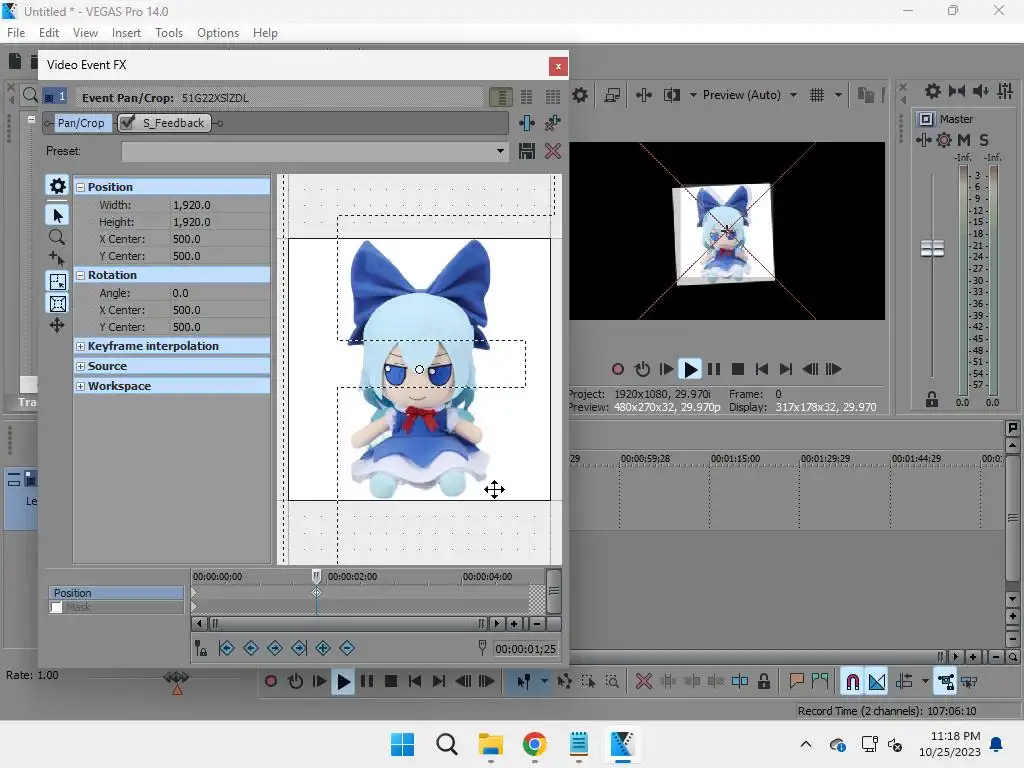Select the Position keyframe row

(116, 593)
